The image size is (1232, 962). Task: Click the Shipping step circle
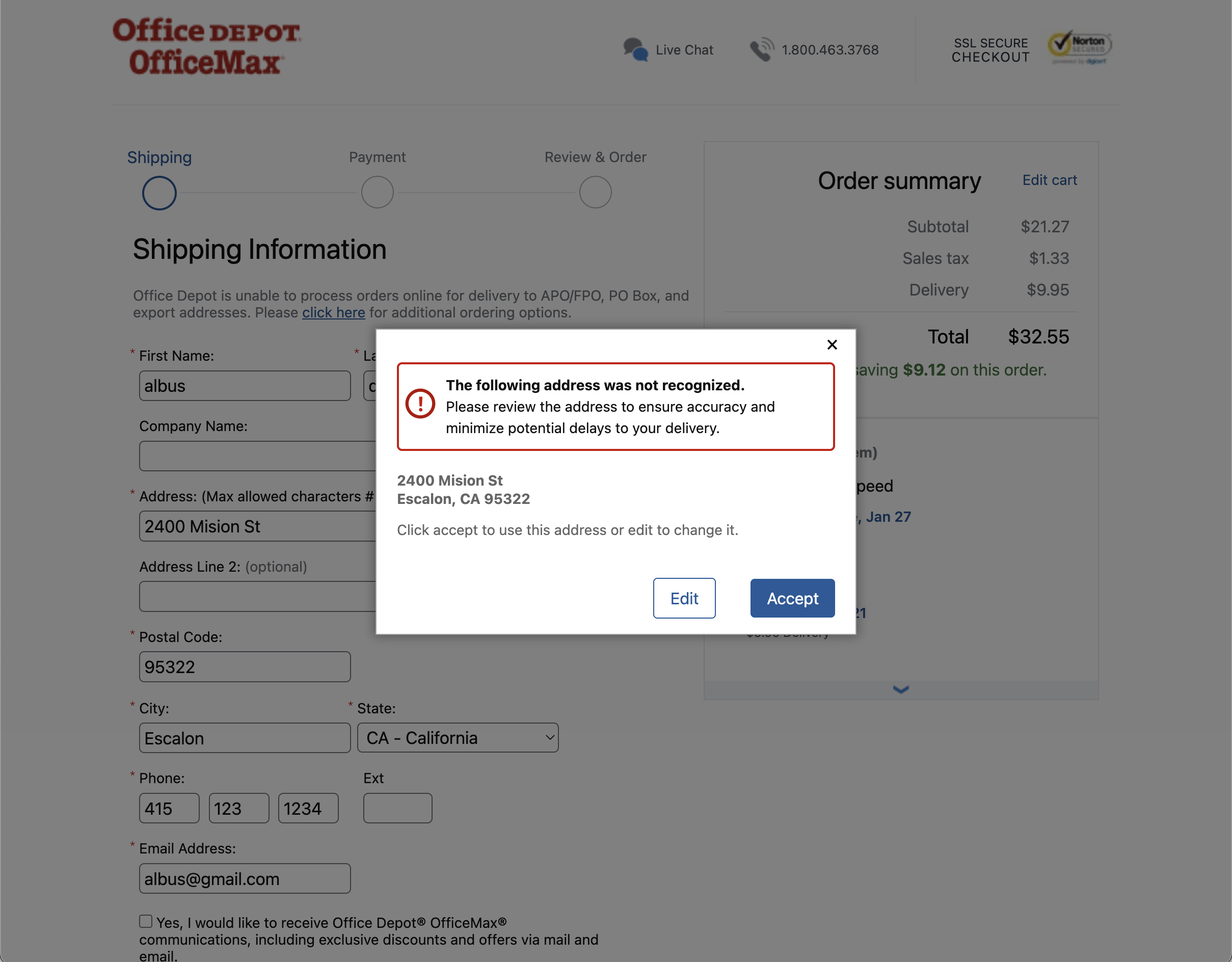pyautogui.click(x=158, y=193)
